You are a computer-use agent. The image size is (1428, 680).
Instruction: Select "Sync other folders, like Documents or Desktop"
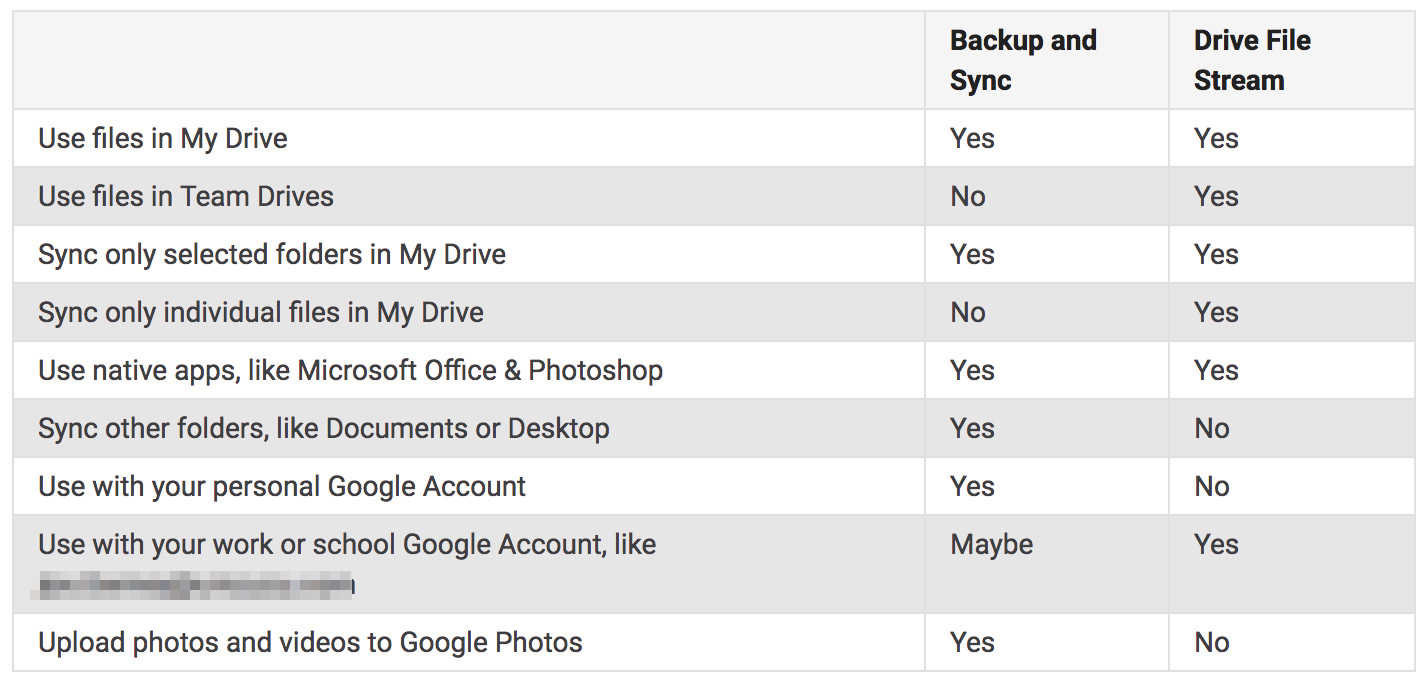click(x=324, y=428)
